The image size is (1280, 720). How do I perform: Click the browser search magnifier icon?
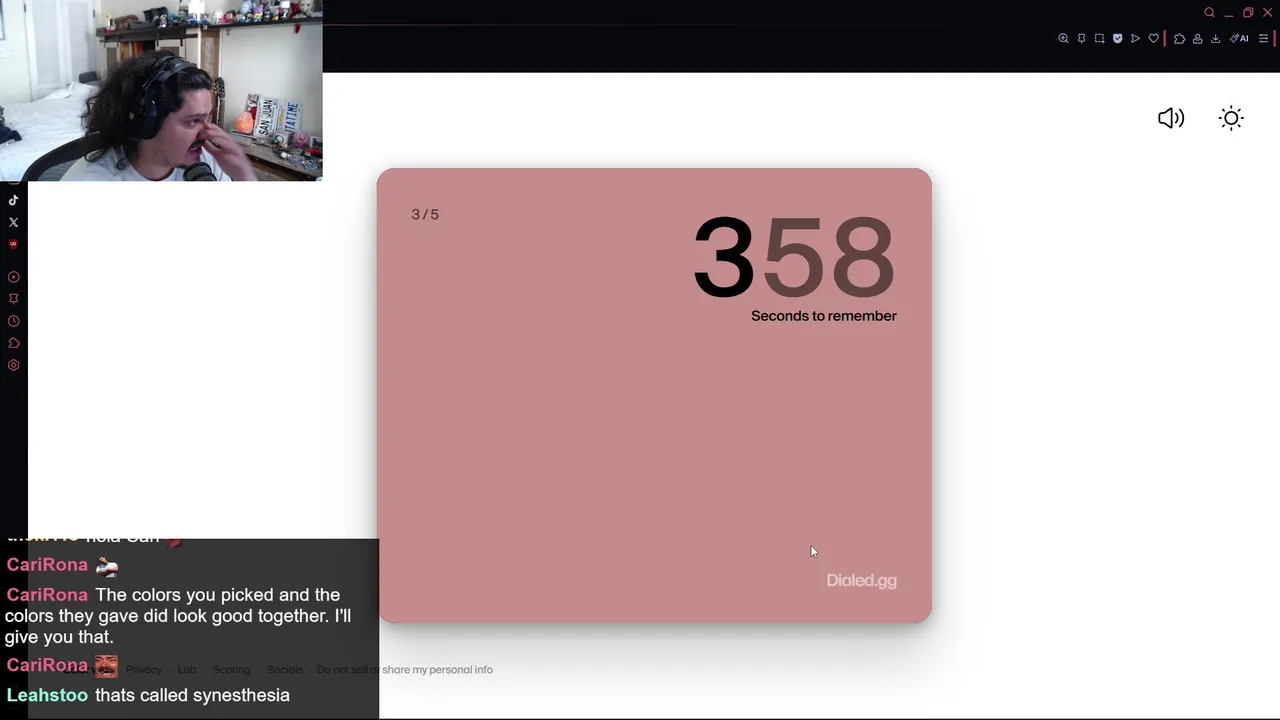[1209, 13]
